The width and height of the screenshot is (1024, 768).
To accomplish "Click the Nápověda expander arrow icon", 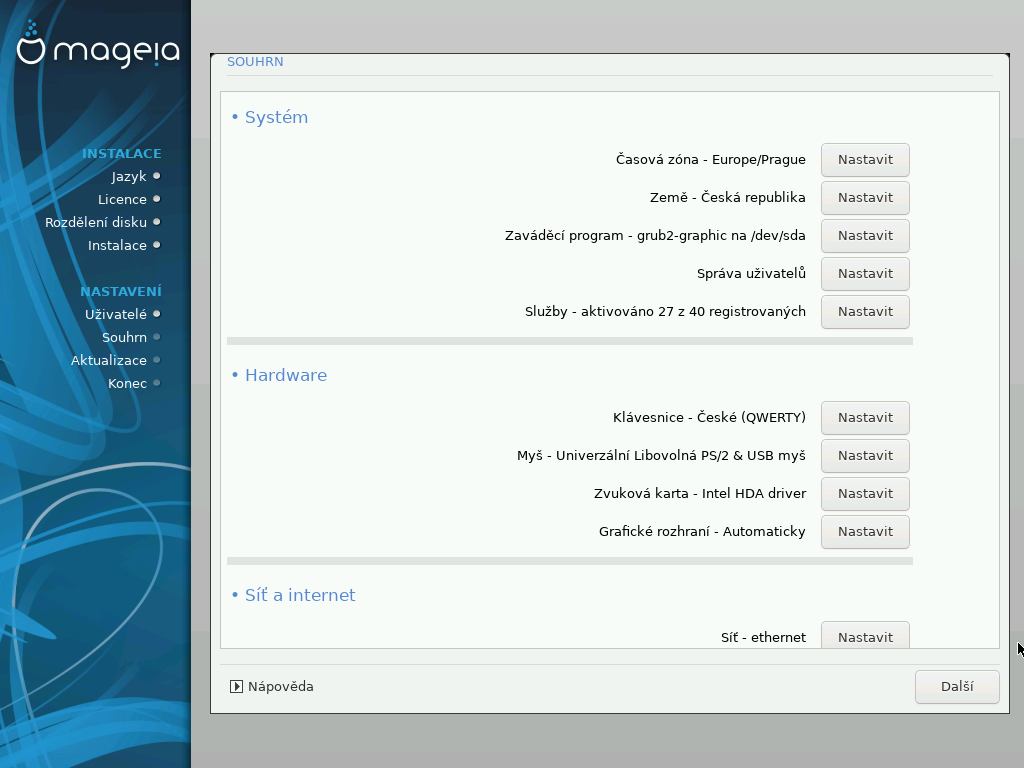I will click(x=236, y=686).
